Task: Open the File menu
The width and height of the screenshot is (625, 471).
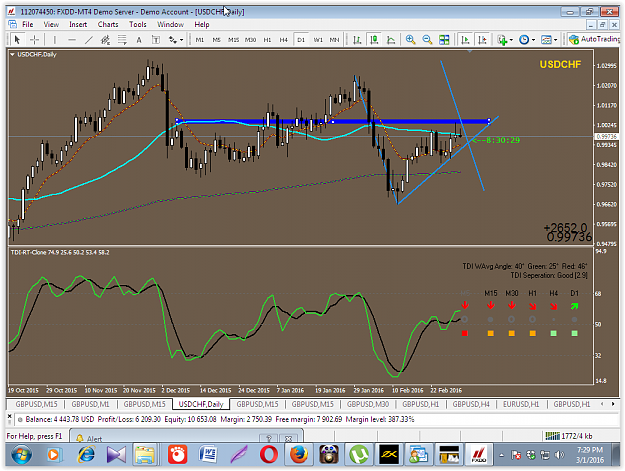Action: [28, 24]
